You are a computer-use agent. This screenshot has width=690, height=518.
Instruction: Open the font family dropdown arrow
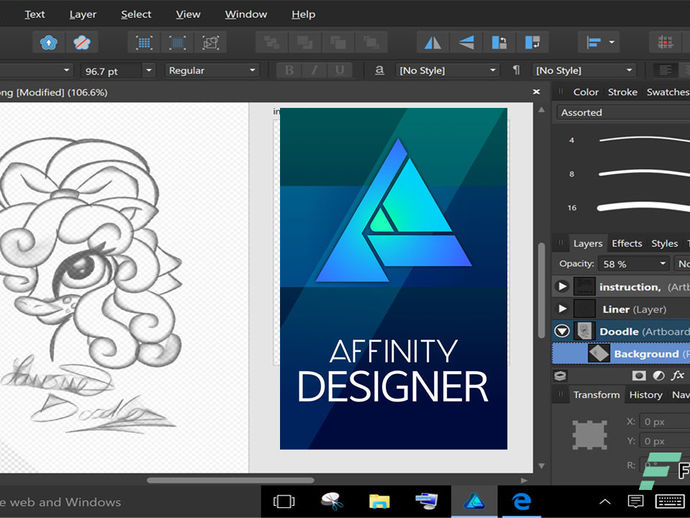pos(66,70)
